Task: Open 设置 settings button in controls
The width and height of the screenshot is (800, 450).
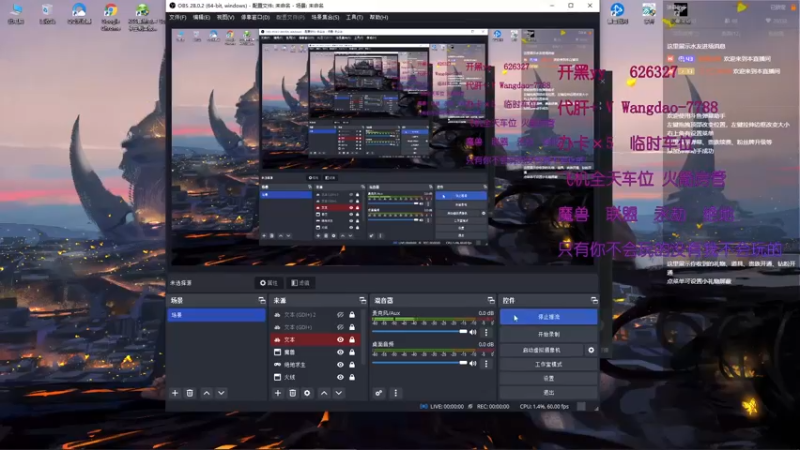Action: [x=548, y=379]
